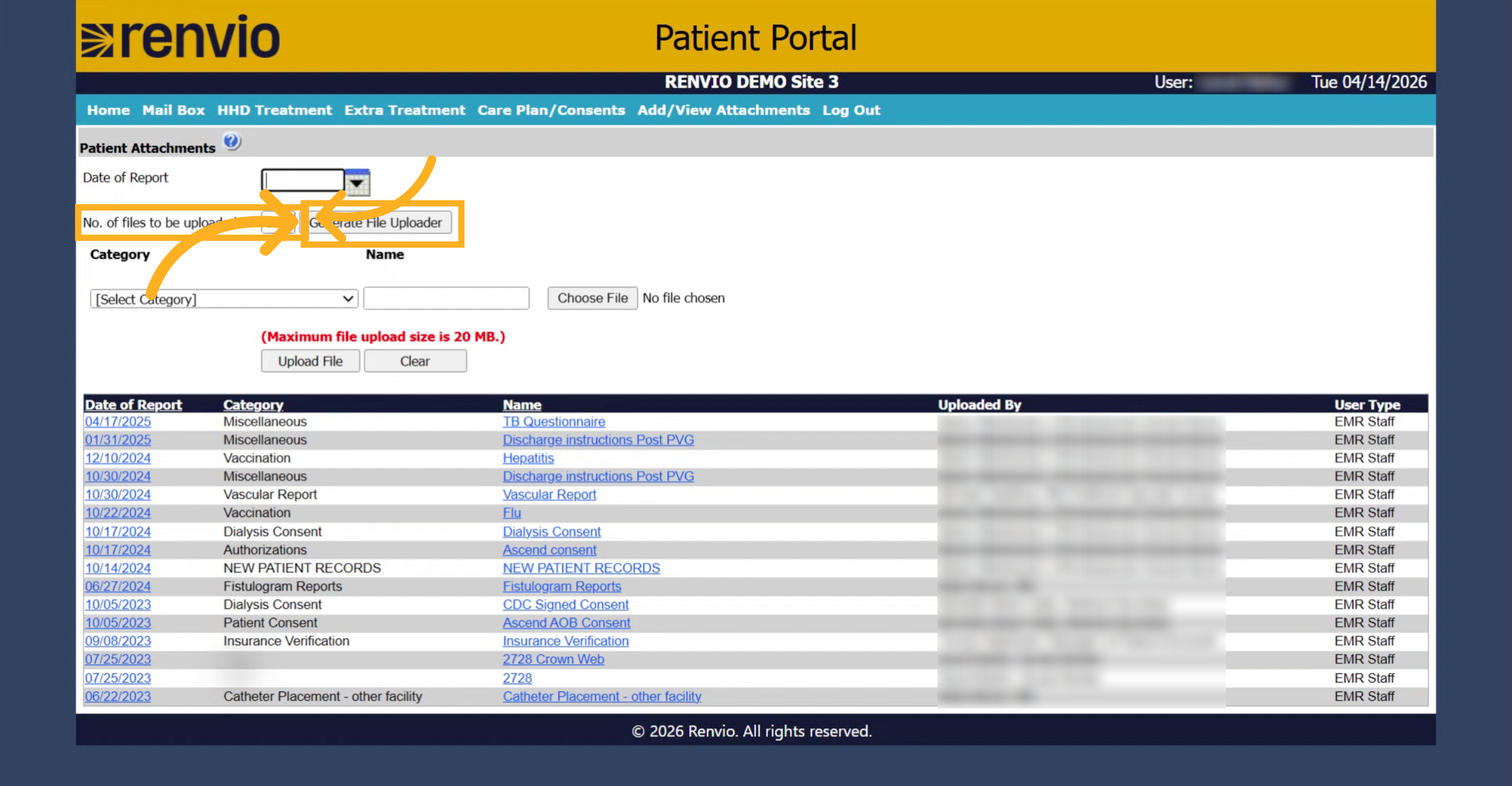Open the NEW PATIENT RECORDS name link
Image resolution: width=1512 pixels, height=786 pixels.
click(x=581, y=569)
